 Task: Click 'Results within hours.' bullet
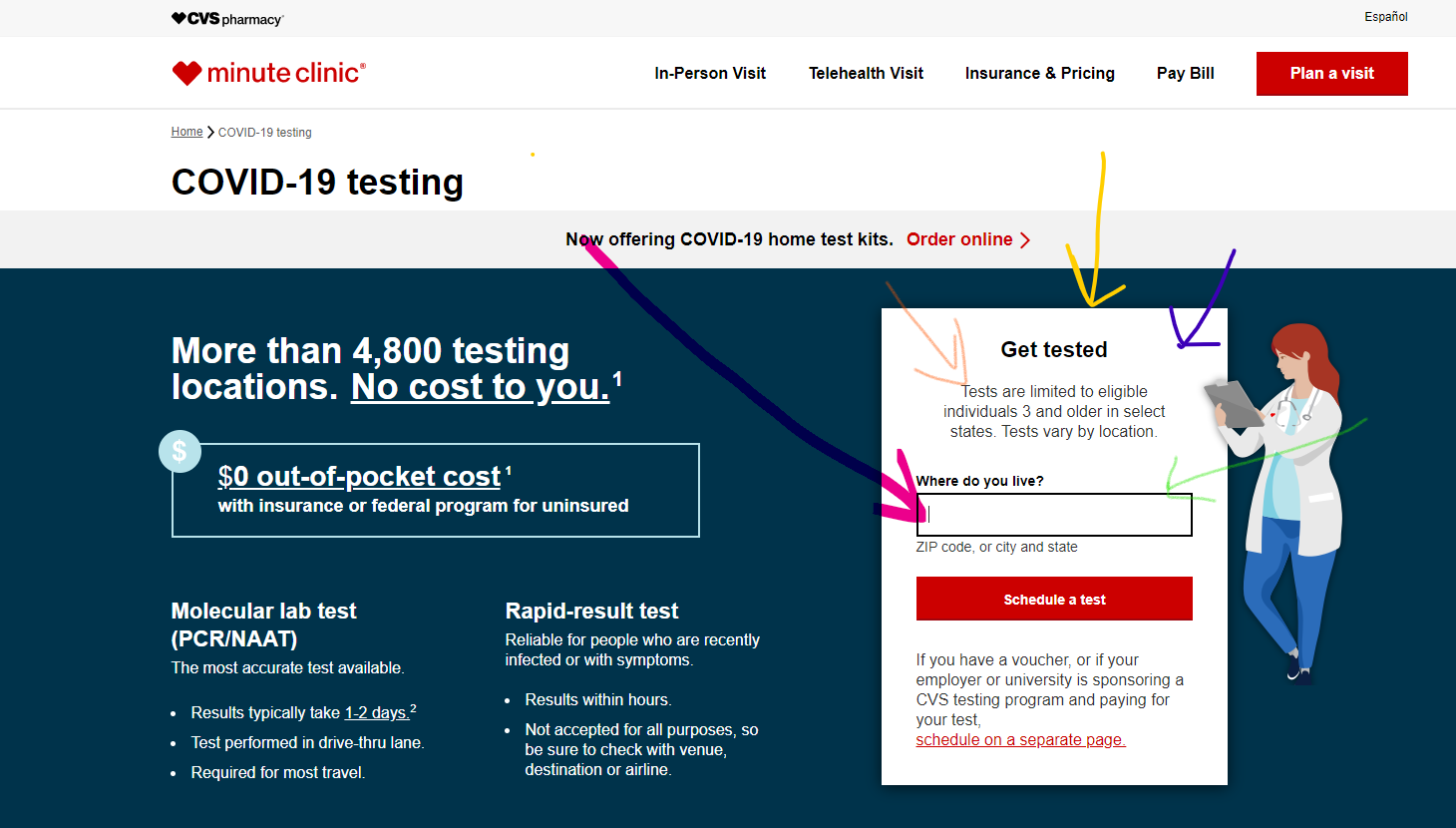pos(598,699)
